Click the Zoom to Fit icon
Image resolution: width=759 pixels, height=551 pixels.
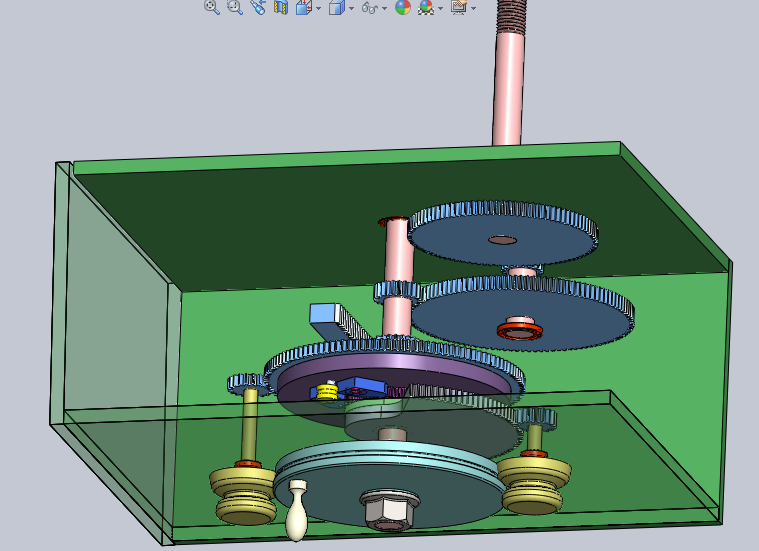click(x=212, y=7)
